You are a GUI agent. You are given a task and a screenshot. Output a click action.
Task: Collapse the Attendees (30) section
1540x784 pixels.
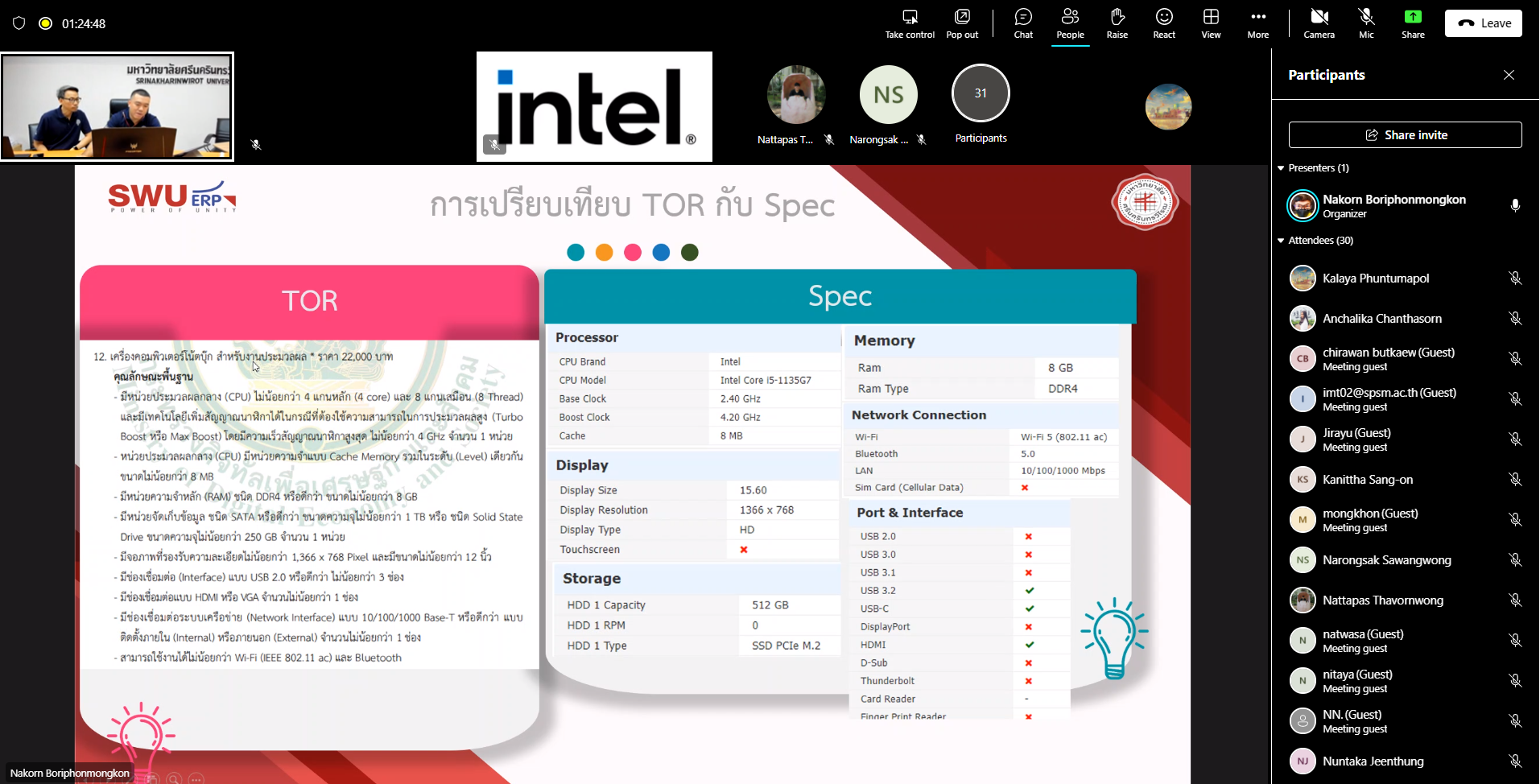1281,241
